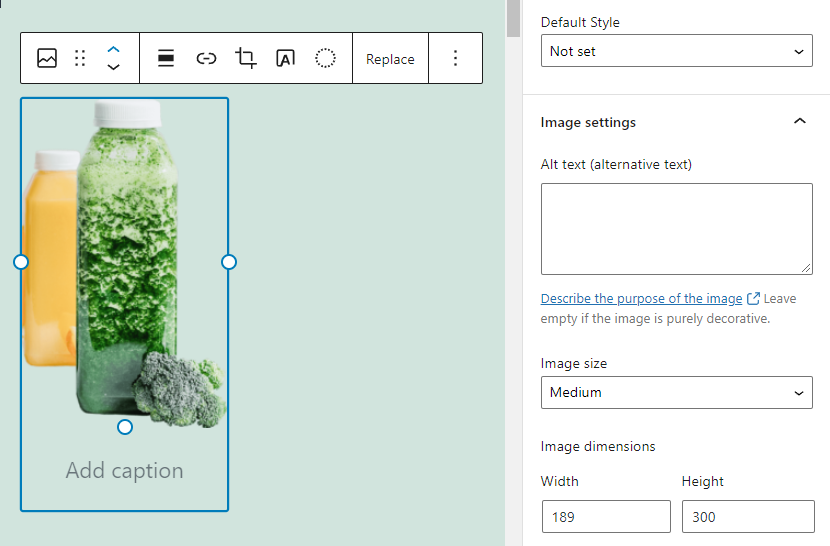The height and width of the screenshot is (546, 830).
Task: Click the Add caption placeholder text
Action: point(124,471)
